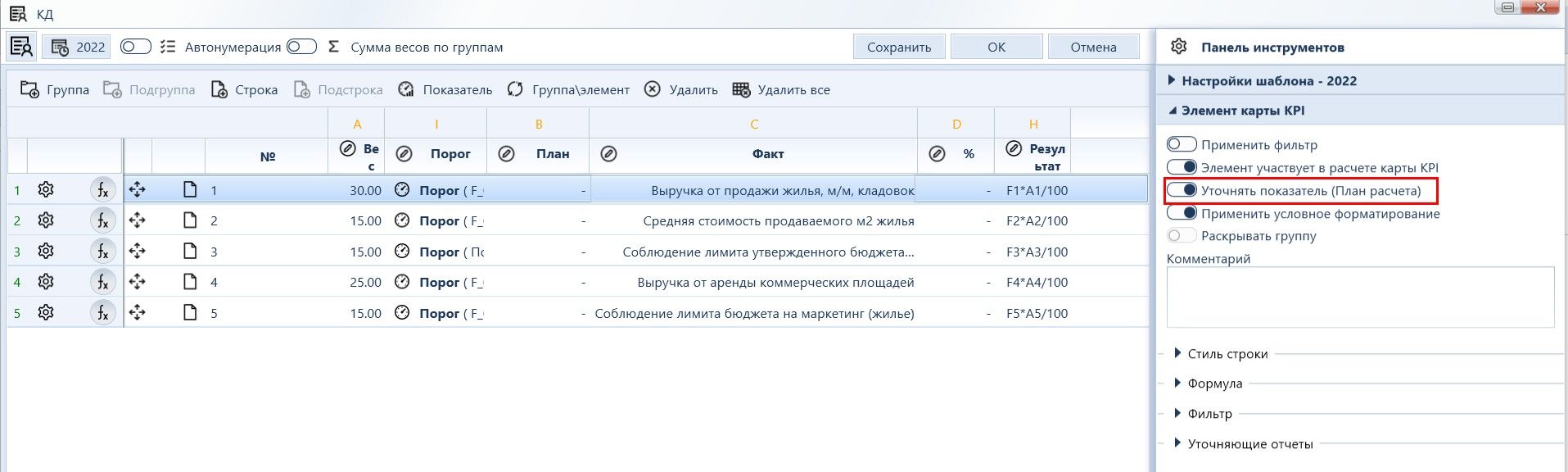The height and width of the screenshot is (472, 1568).
Task: Open gear settings for row 4
Action: coord(46,282)
